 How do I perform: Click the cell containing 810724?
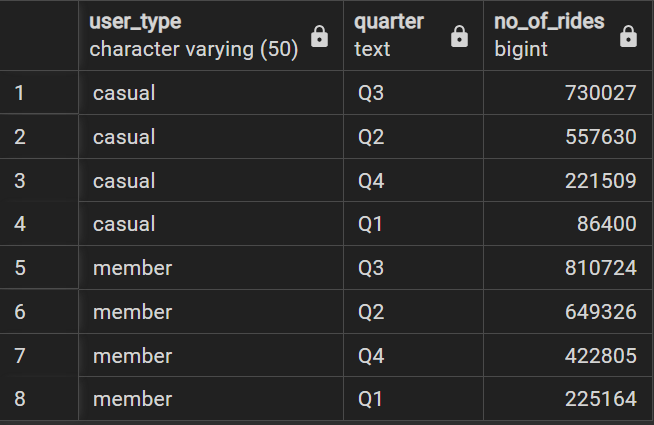[x=568, y=268]
